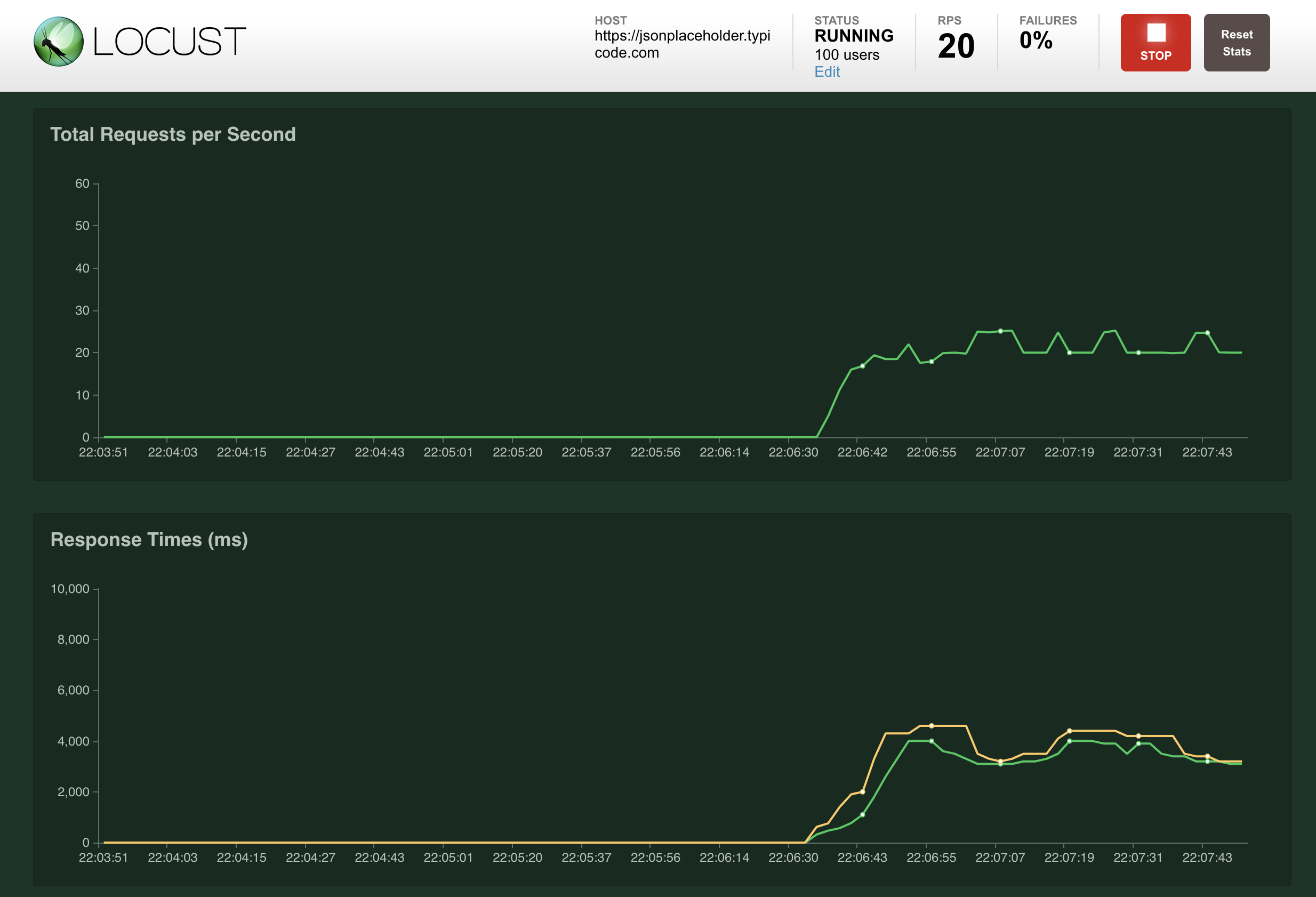Click the Locust grasshopper logo icon
The image size is (1316, 897).
(x=58, y=42)
